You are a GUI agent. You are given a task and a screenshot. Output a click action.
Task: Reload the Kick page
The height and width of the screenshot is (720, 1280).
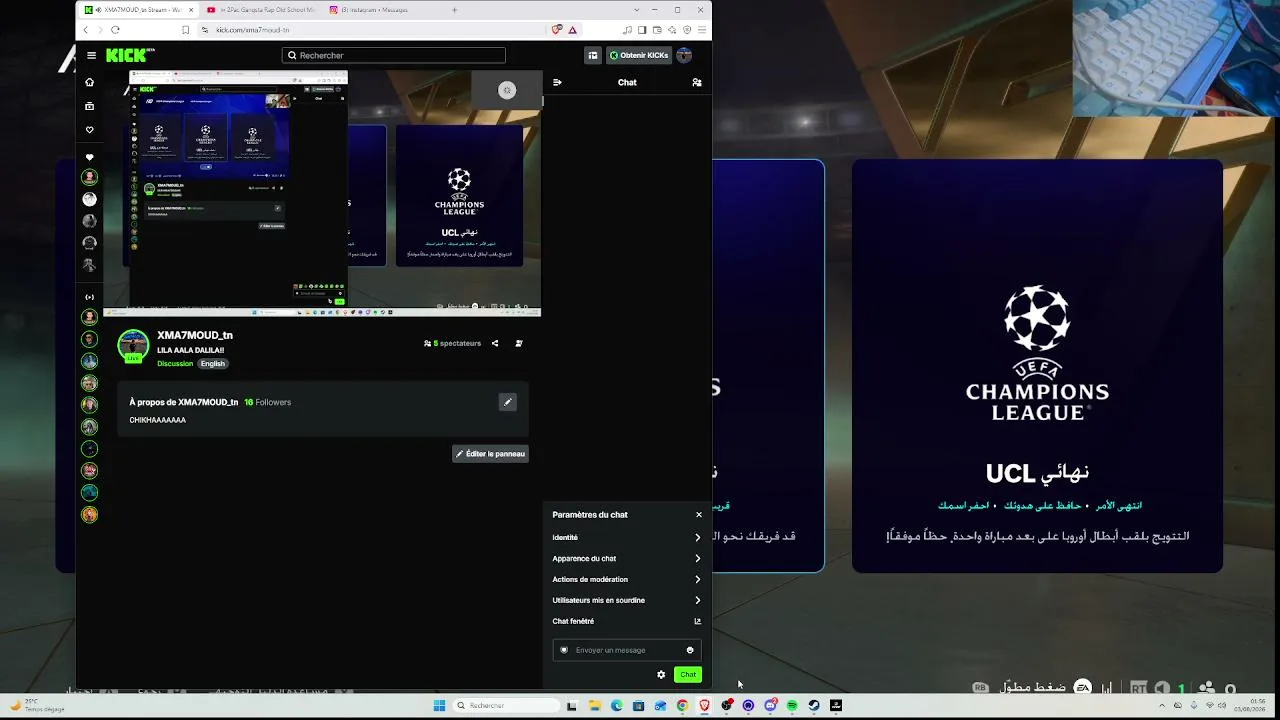coord(115,30)
